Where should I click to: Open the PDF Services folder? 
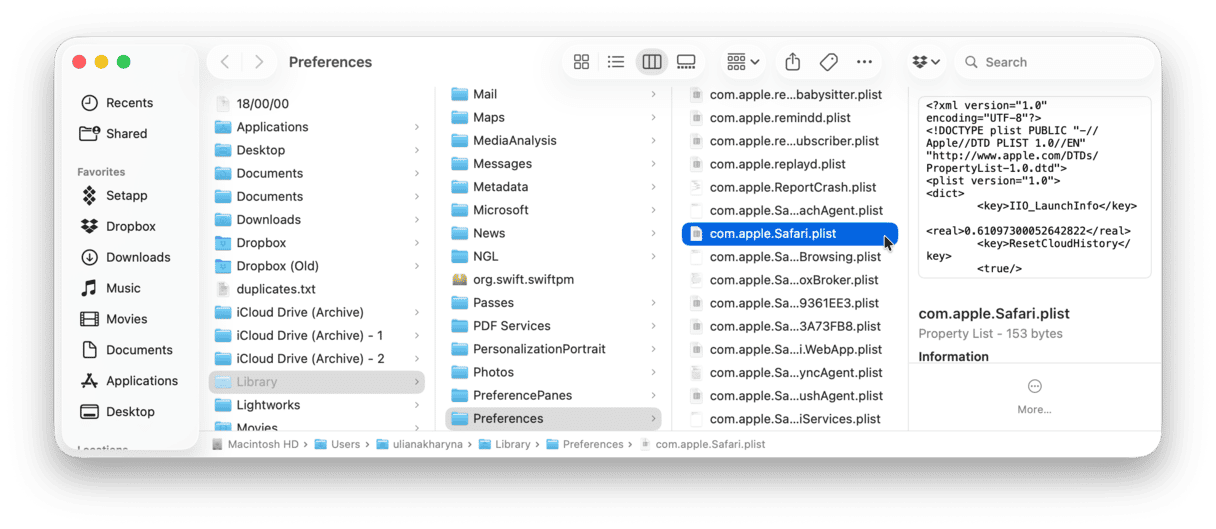[511, 326]
